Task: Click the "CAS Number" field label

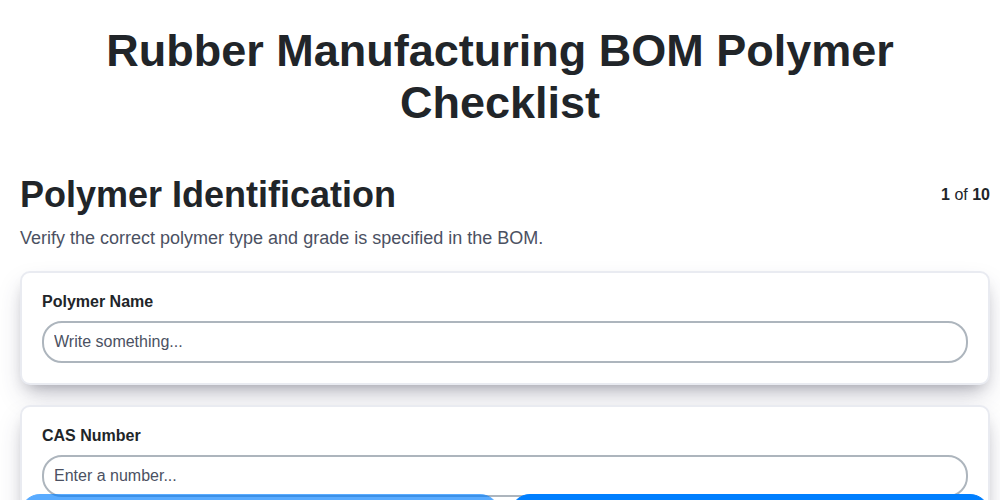Action: coord(91,435)
